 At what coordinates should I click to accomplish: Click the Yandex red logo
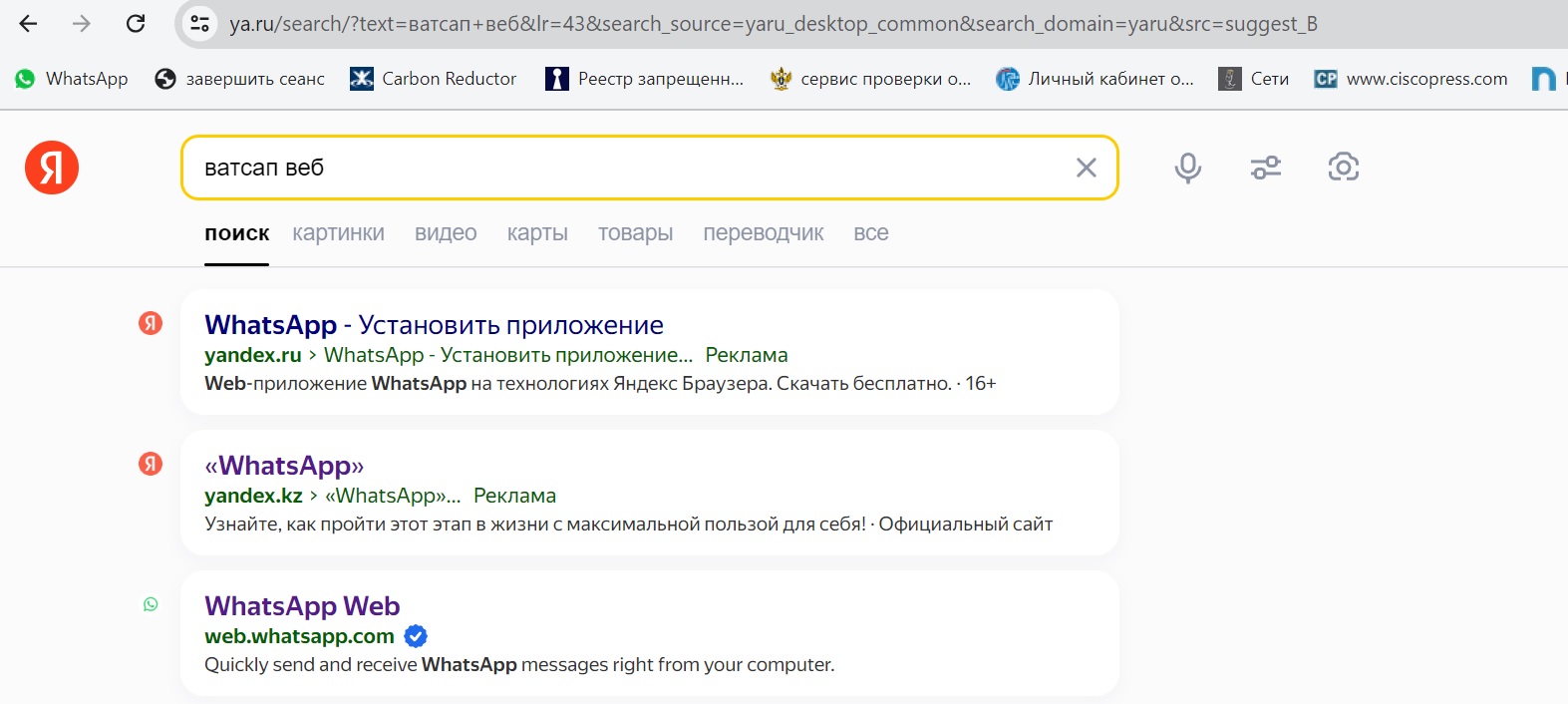pos(52,168)
